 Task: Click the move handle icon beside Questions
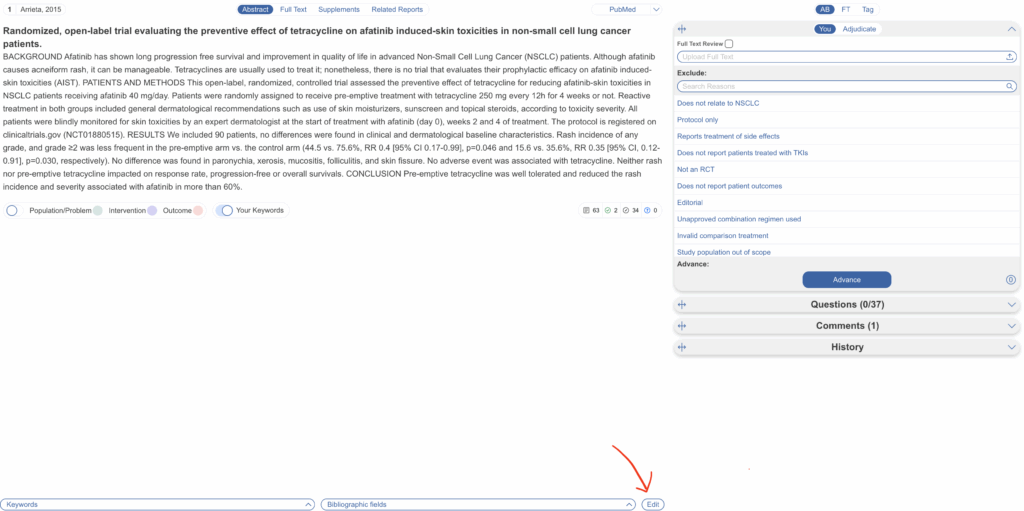[x=682, y=305]
